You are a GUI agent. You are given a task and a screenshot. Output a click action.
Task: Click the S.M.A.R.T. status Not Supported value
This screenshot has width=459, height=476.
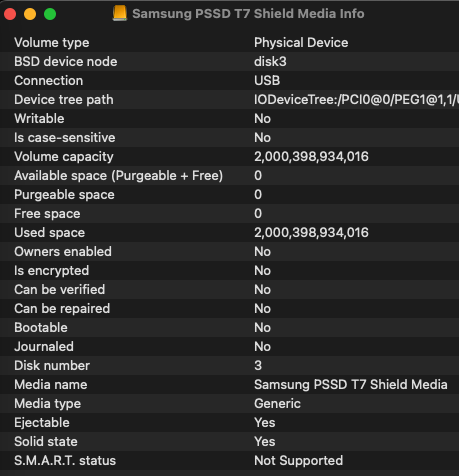(x=298, y=461)
